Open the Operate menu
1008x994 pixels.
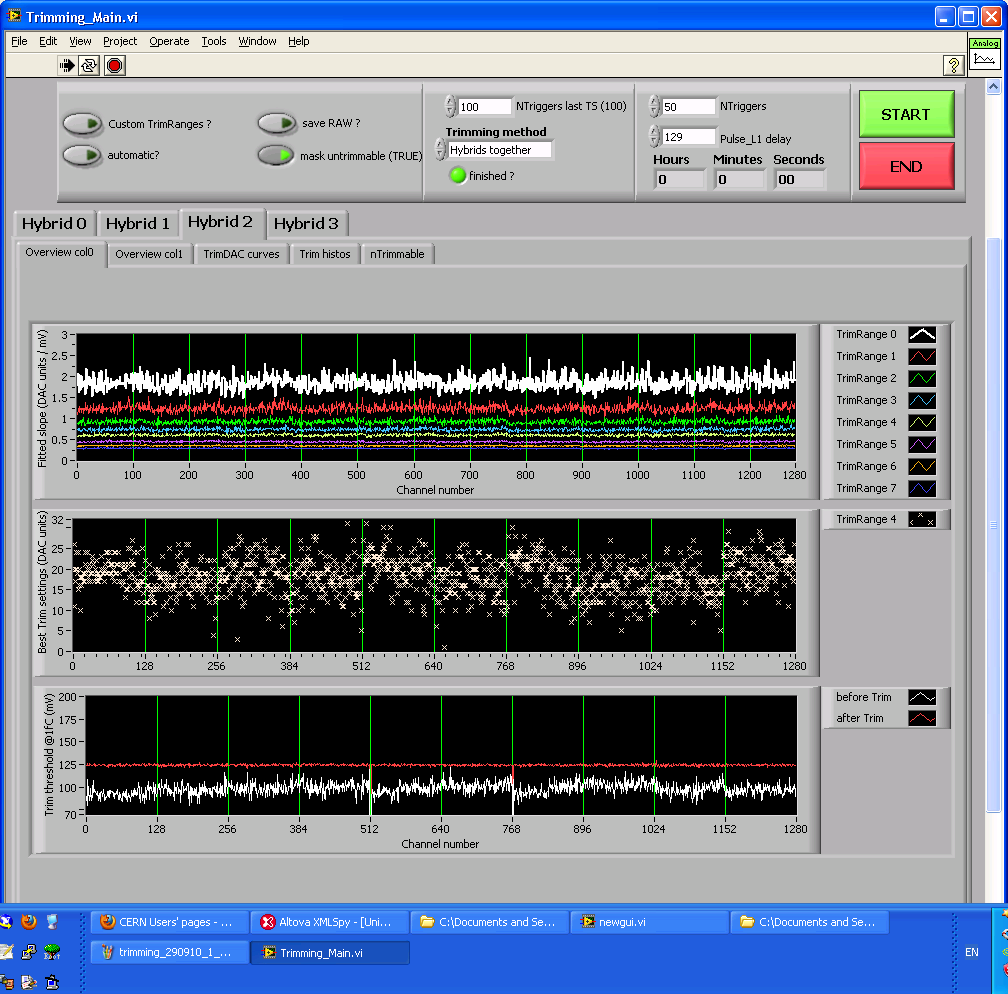(169, 41)
